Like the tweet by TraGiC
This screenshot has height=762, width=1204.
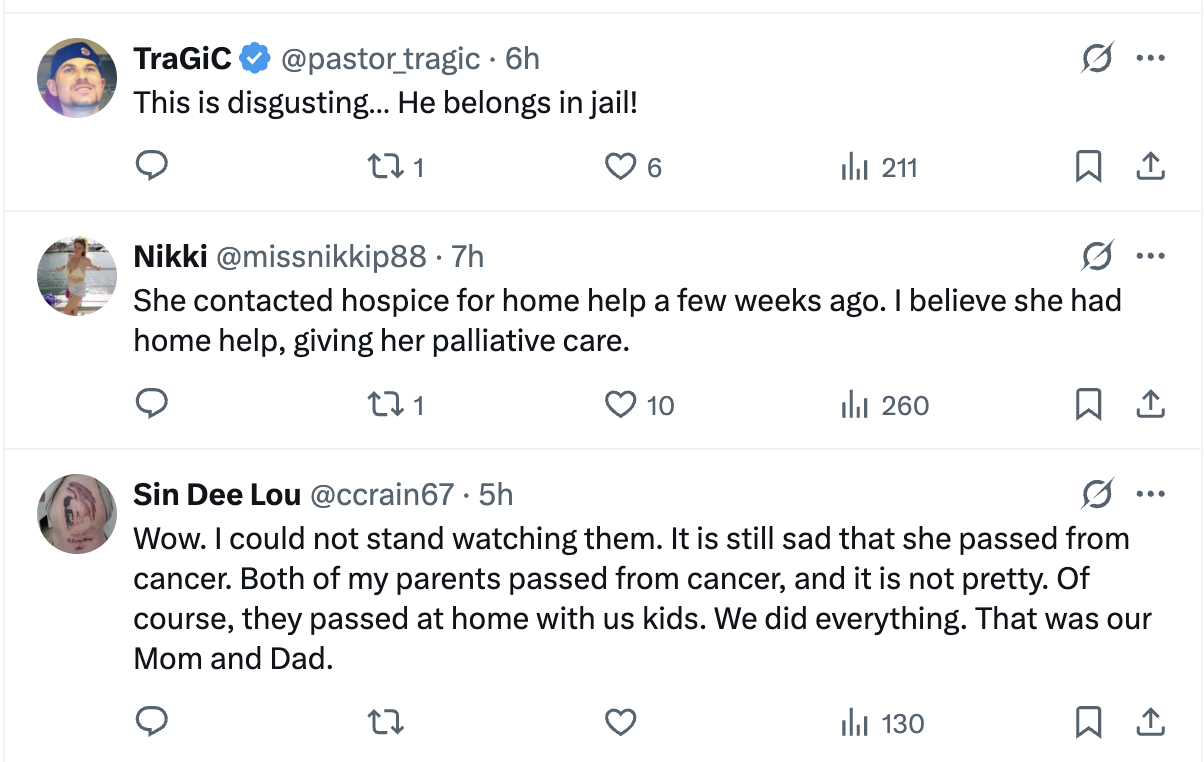(x=621, y=166)
